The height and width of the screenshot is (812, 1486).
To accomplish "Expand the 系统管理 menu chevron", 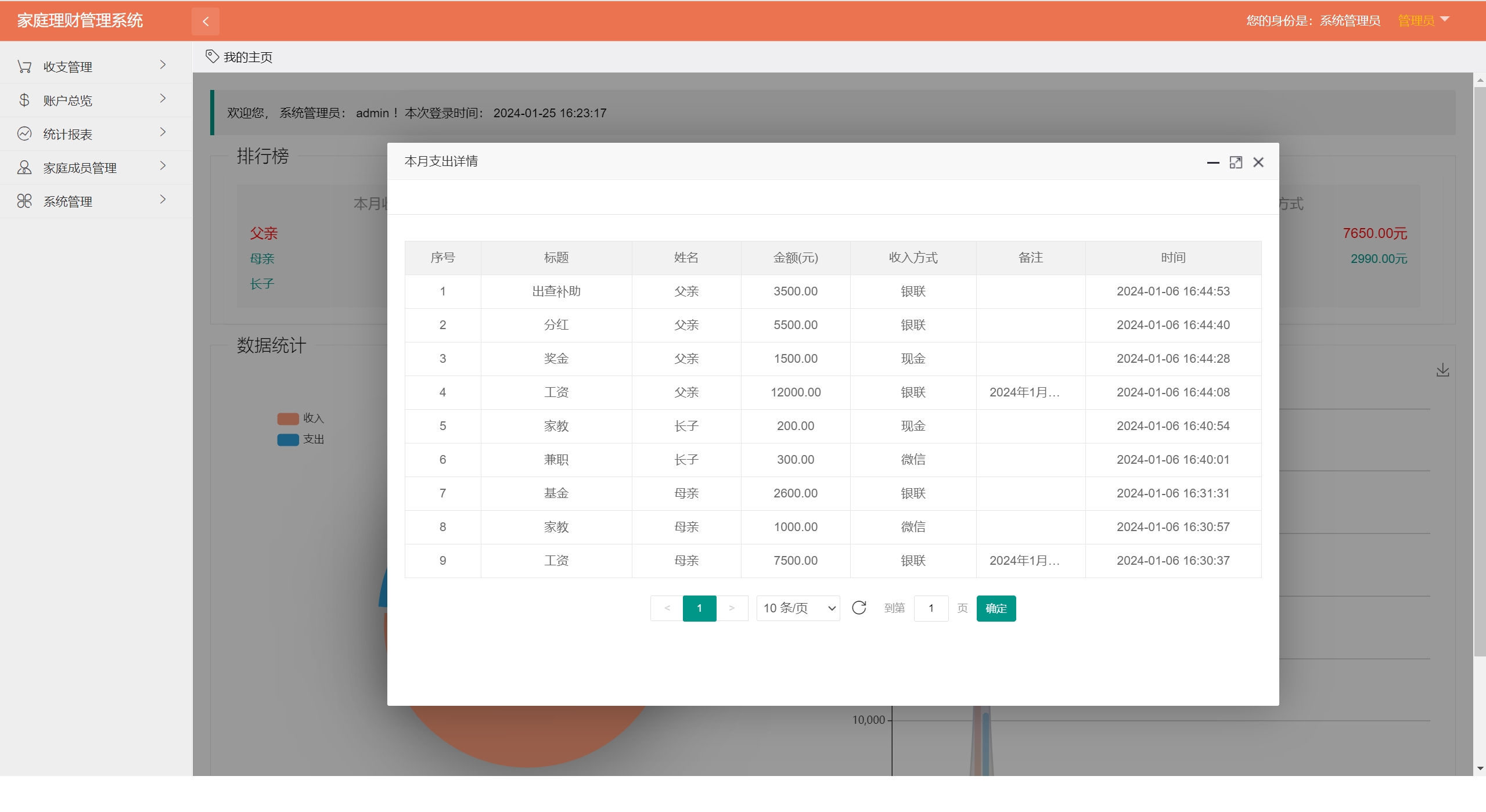I will [x=163, y=200].
